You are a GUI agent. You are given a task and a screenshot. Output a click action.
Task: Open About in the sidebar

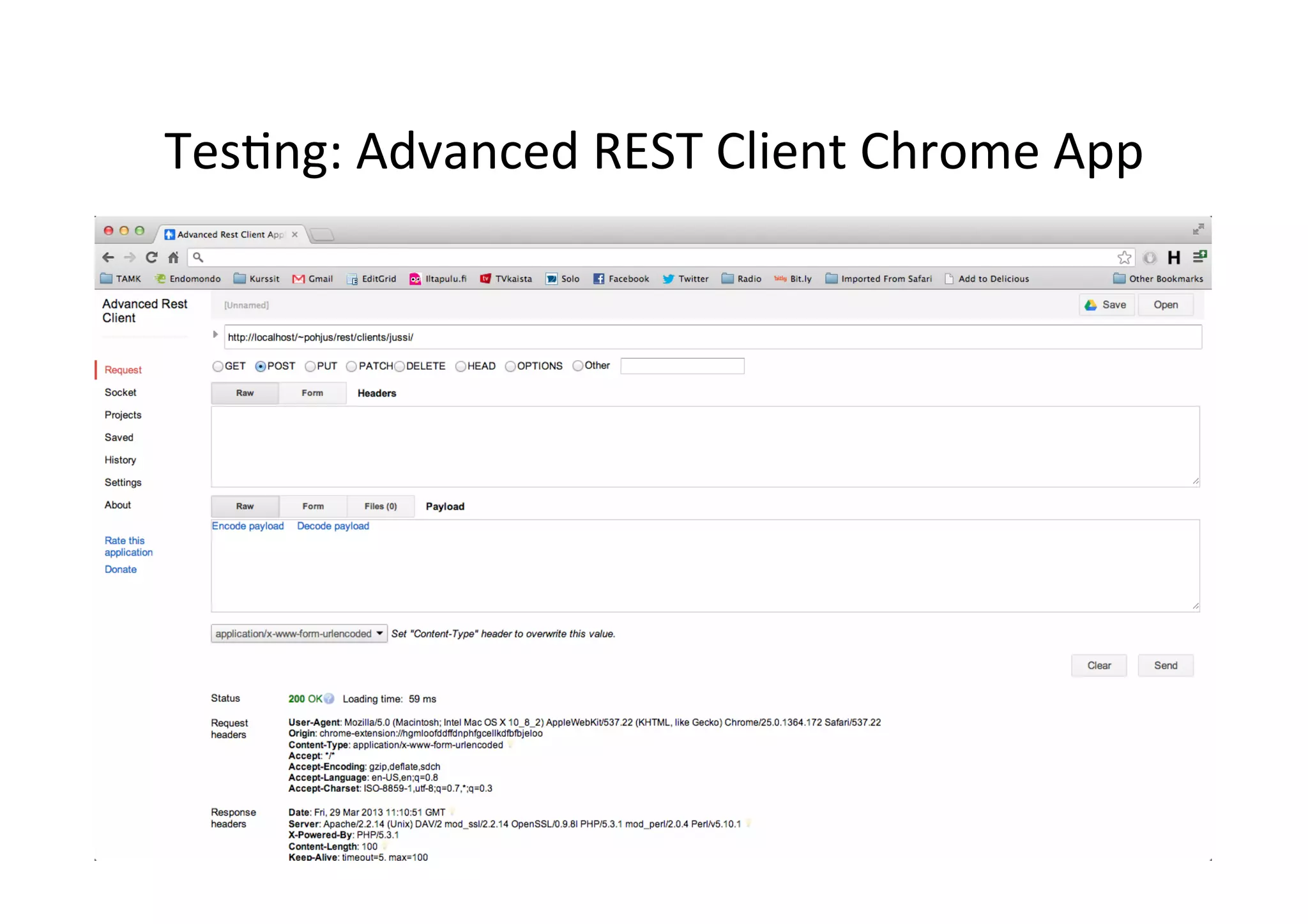(x=118, y=504)
